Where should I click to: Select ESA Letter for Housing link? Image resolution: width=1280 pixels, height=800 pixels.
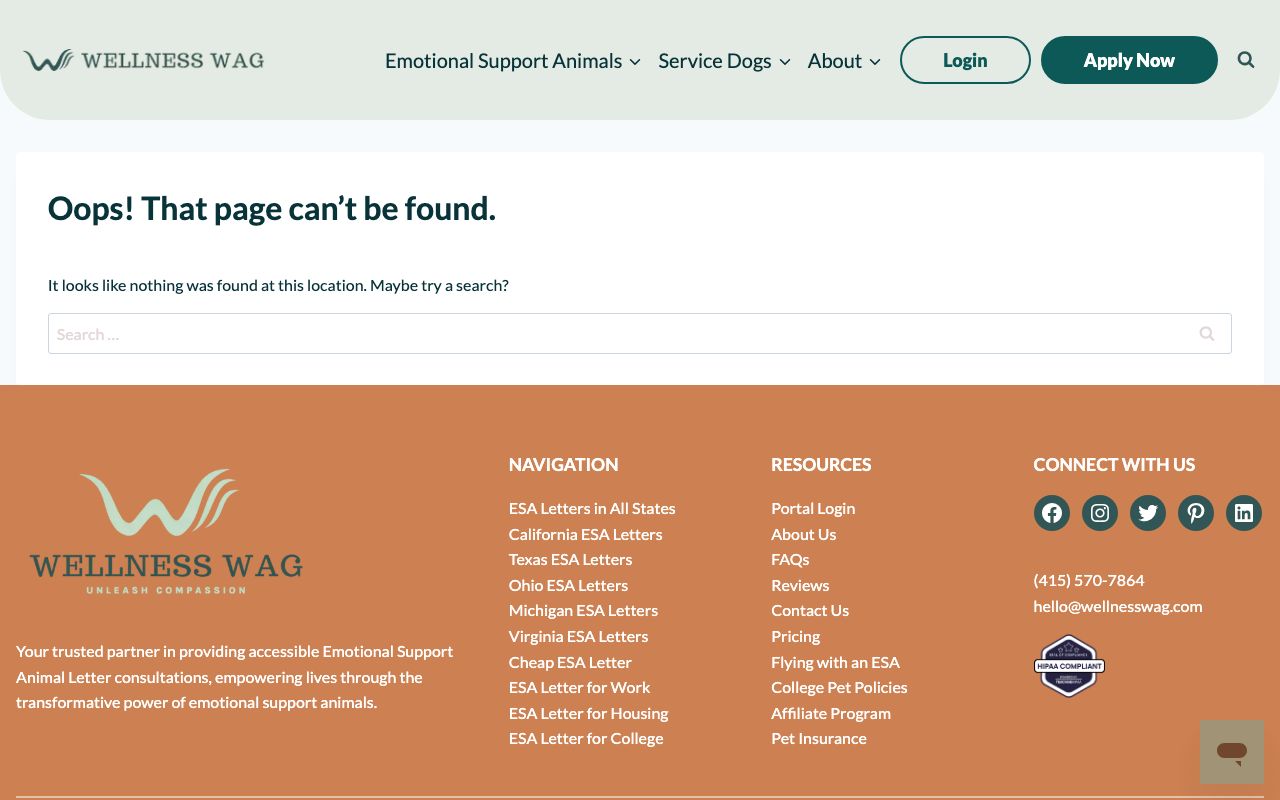[x=588, y=713]
